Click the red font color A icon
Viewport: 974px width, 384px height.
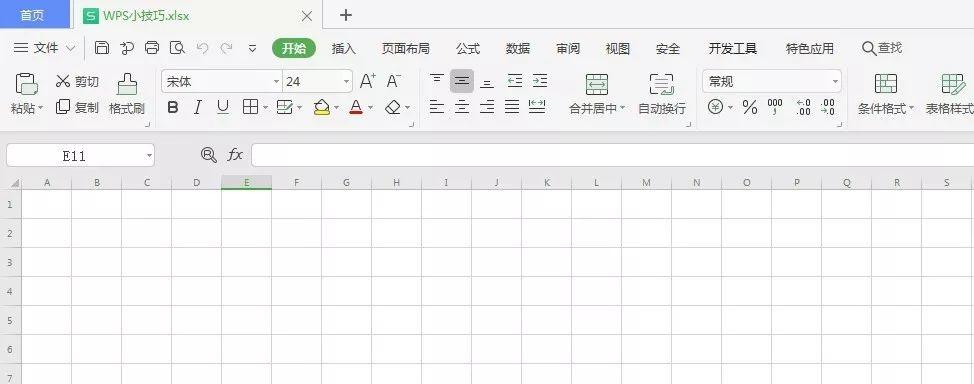point(356,107)
